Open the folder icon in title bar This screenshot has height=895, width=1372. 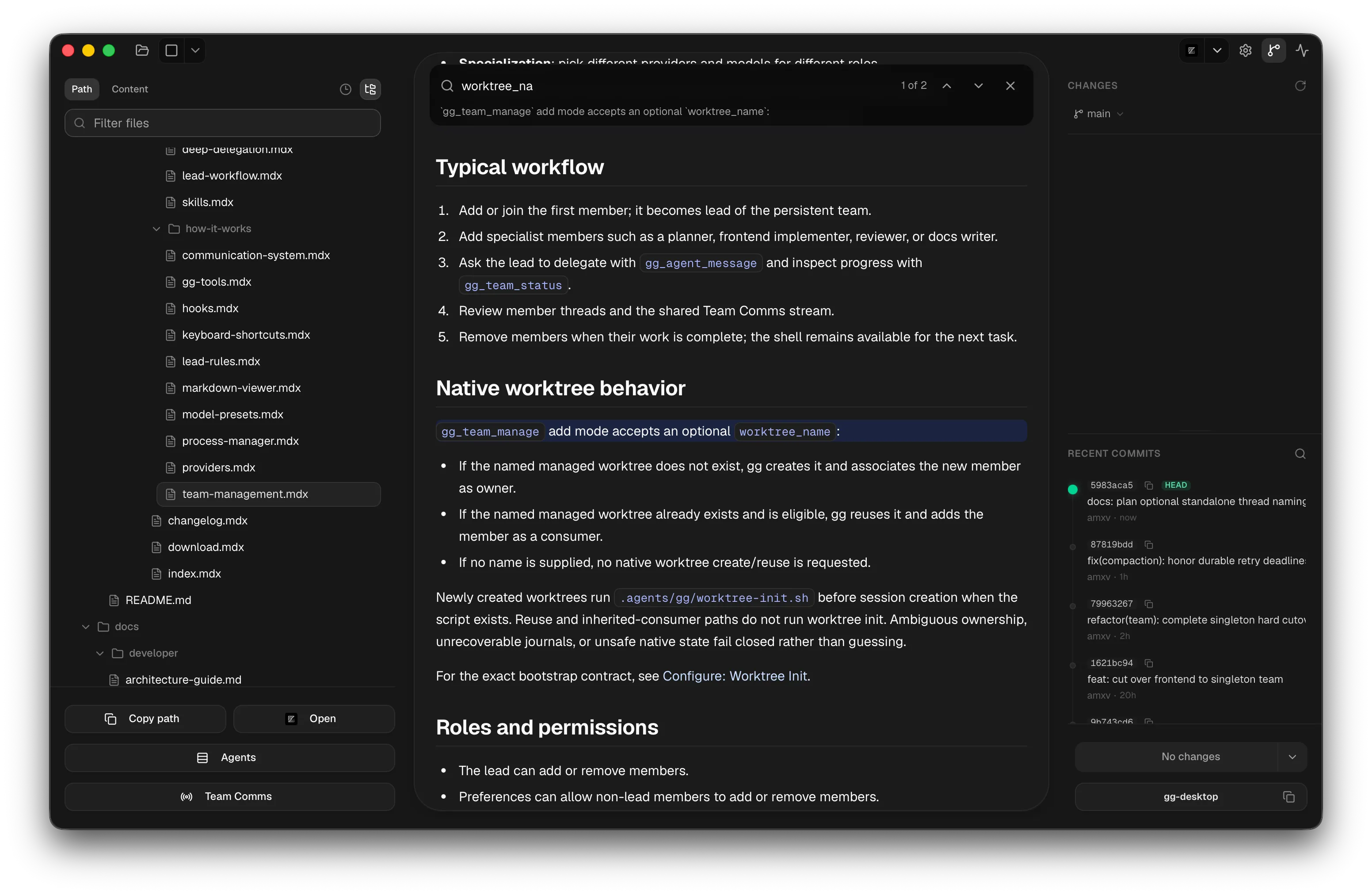(142, 50)
